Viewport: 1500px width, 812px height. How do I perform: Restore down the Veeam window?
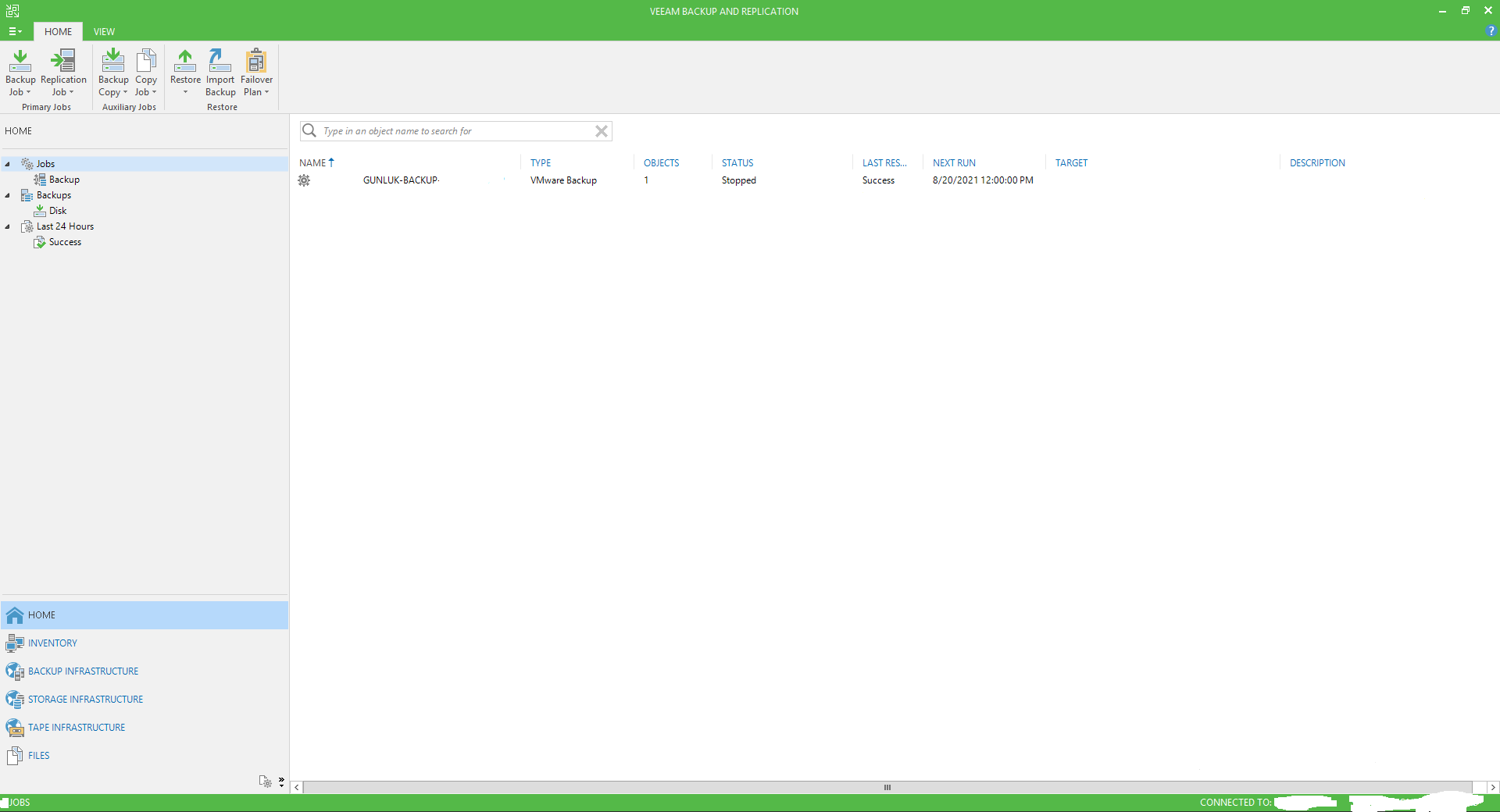(1466, 11)
